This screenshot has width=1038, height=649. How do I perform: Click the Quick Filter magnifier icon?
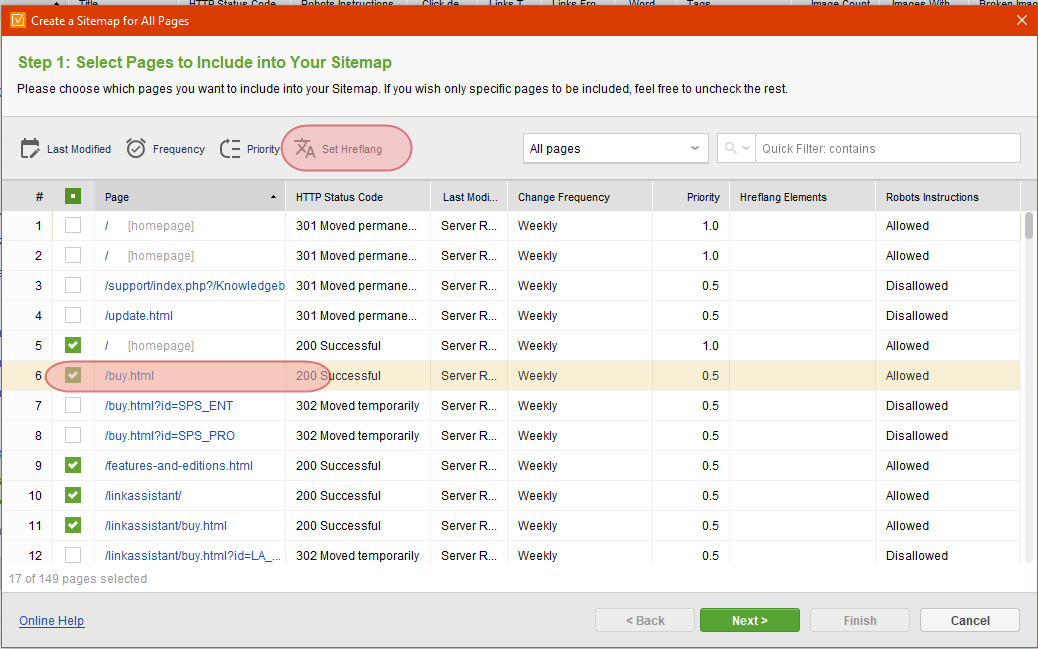(x=730, y=148)
